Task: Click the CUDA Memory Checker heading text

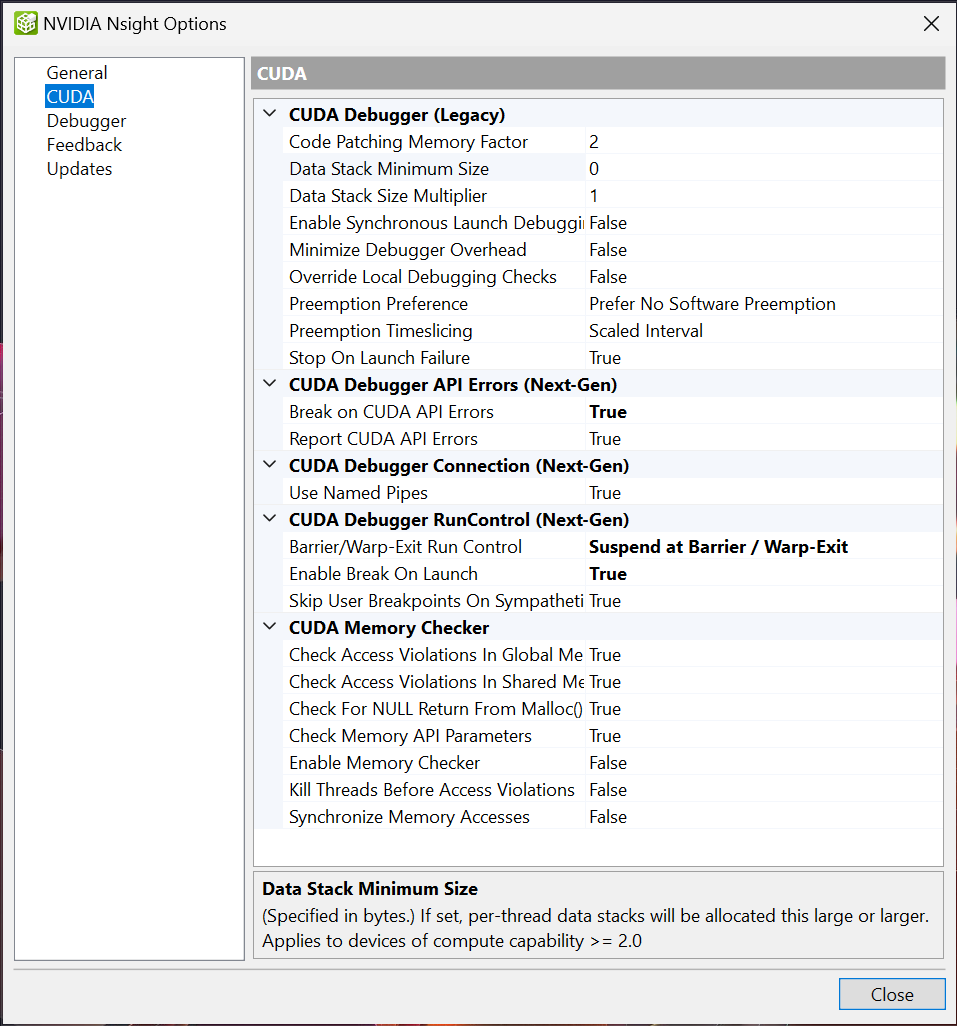Action: pyautogui.click(x=389, y=628)
